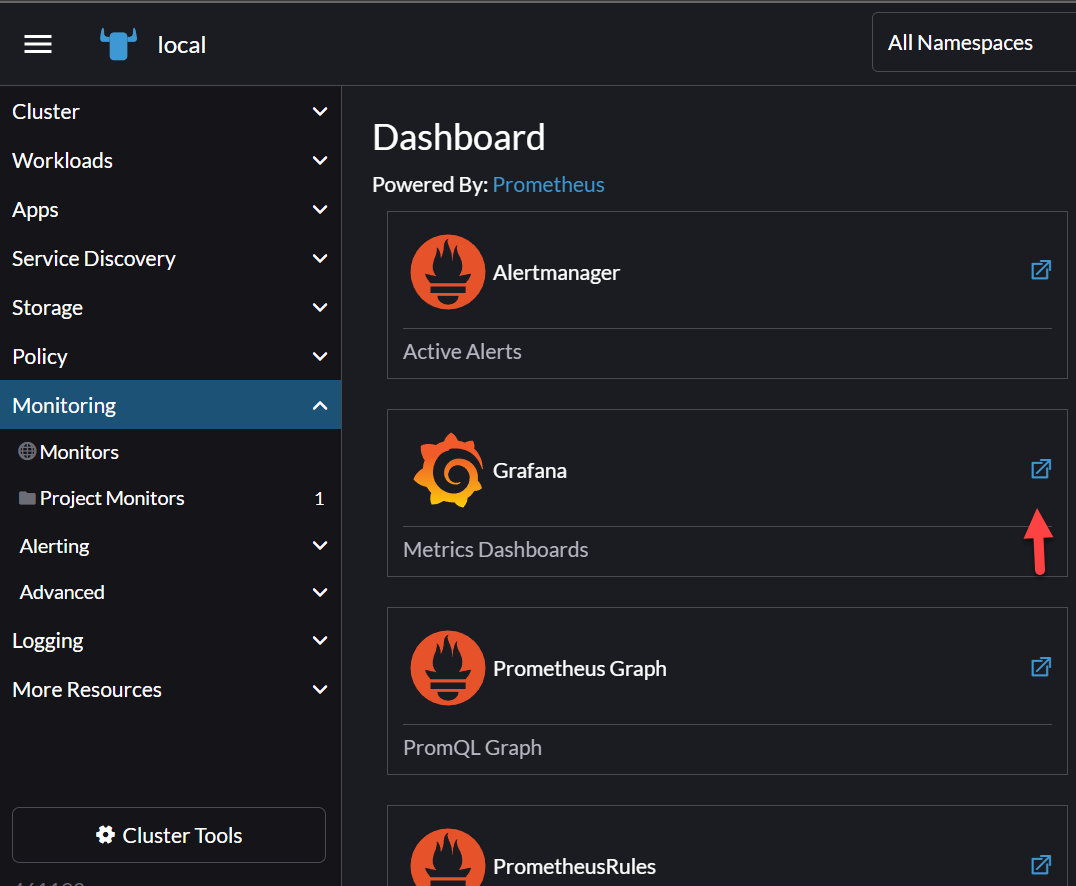Open Grafana via its external link icon
Viewport: 1076px width, 886px height.
point(1041,469)
